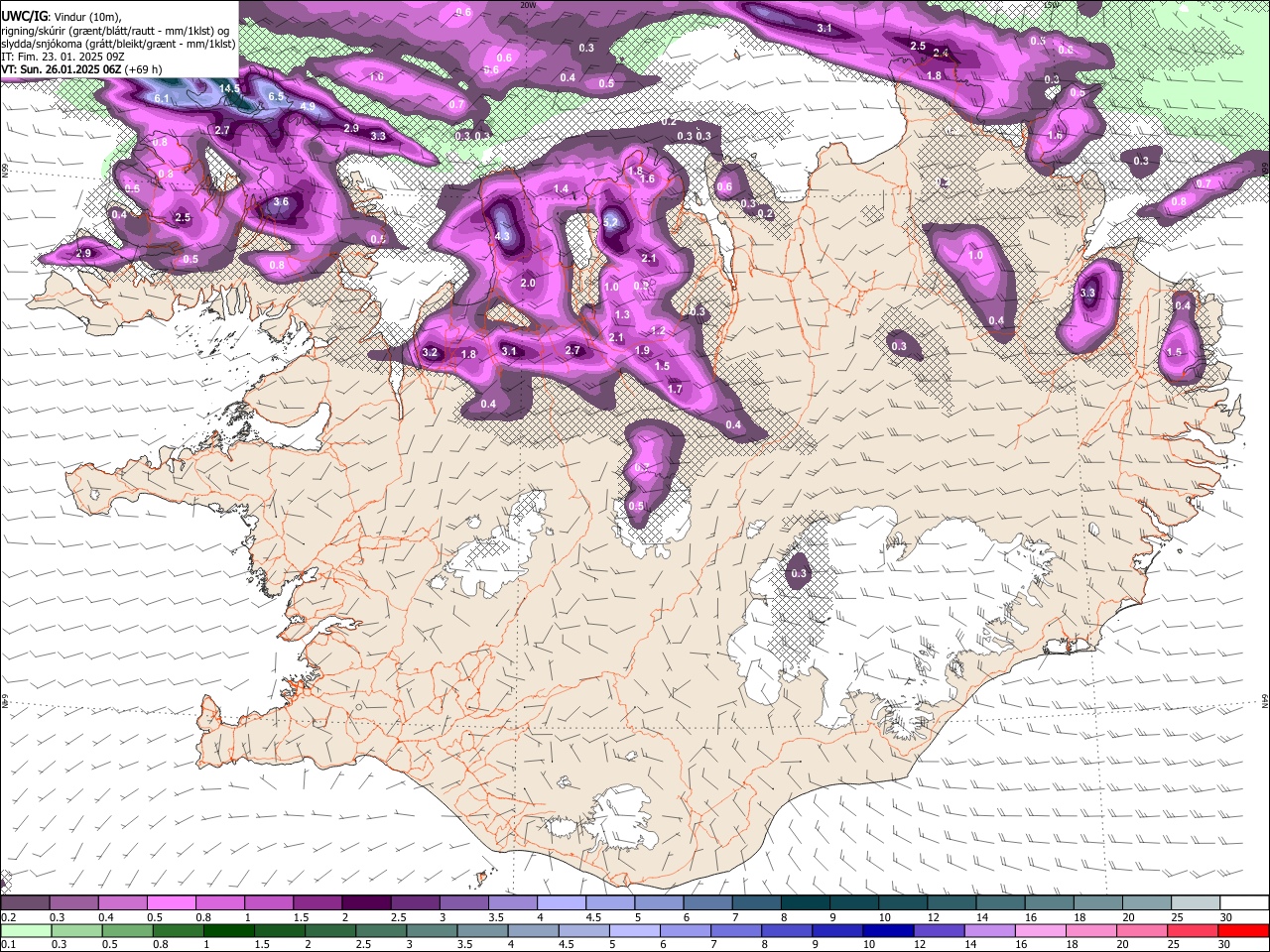The height and width of the screenshot is (952, 1270).
Task: Click the '14.5' precipitation value on the map
Action: tap(230, 88)
